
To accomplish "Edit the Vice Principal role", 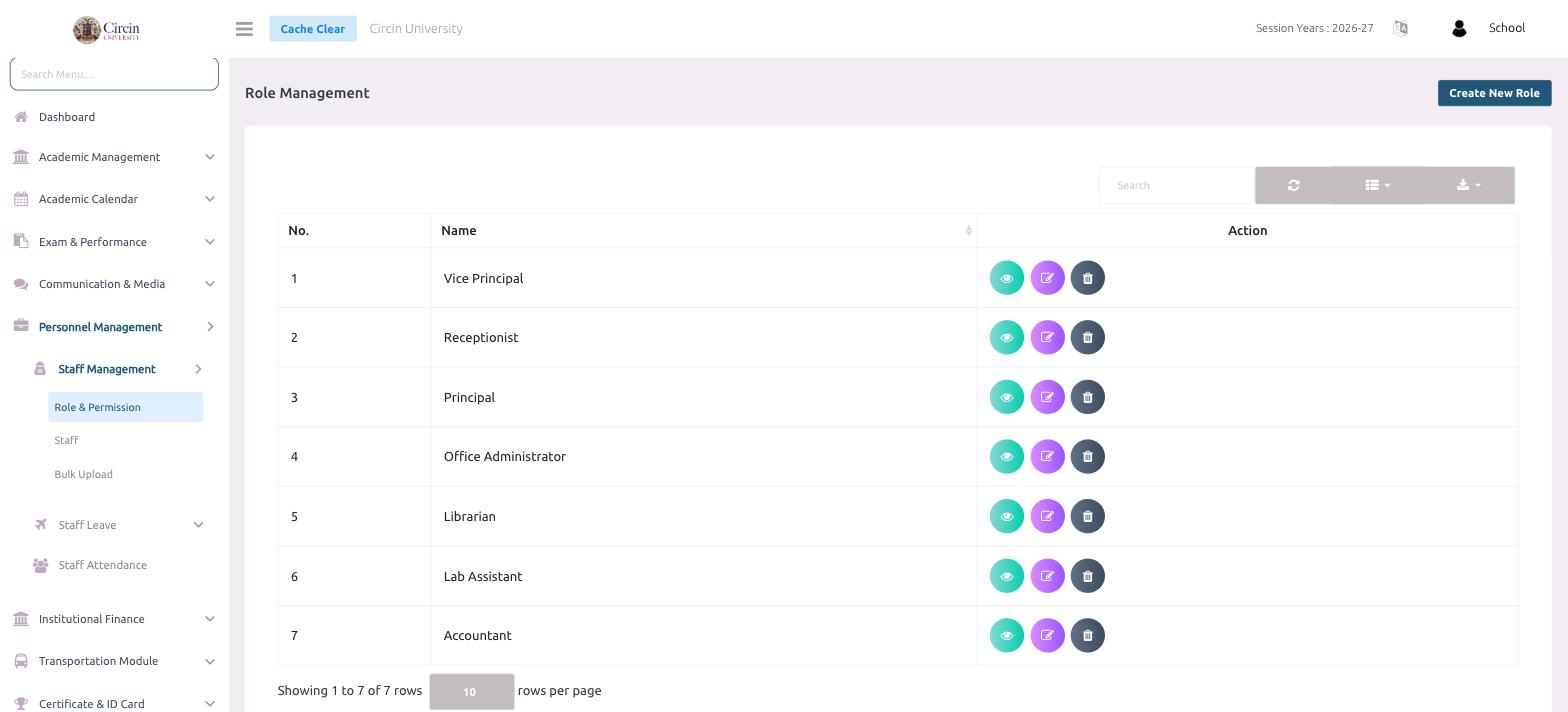I will click(x=1047, y=278).
